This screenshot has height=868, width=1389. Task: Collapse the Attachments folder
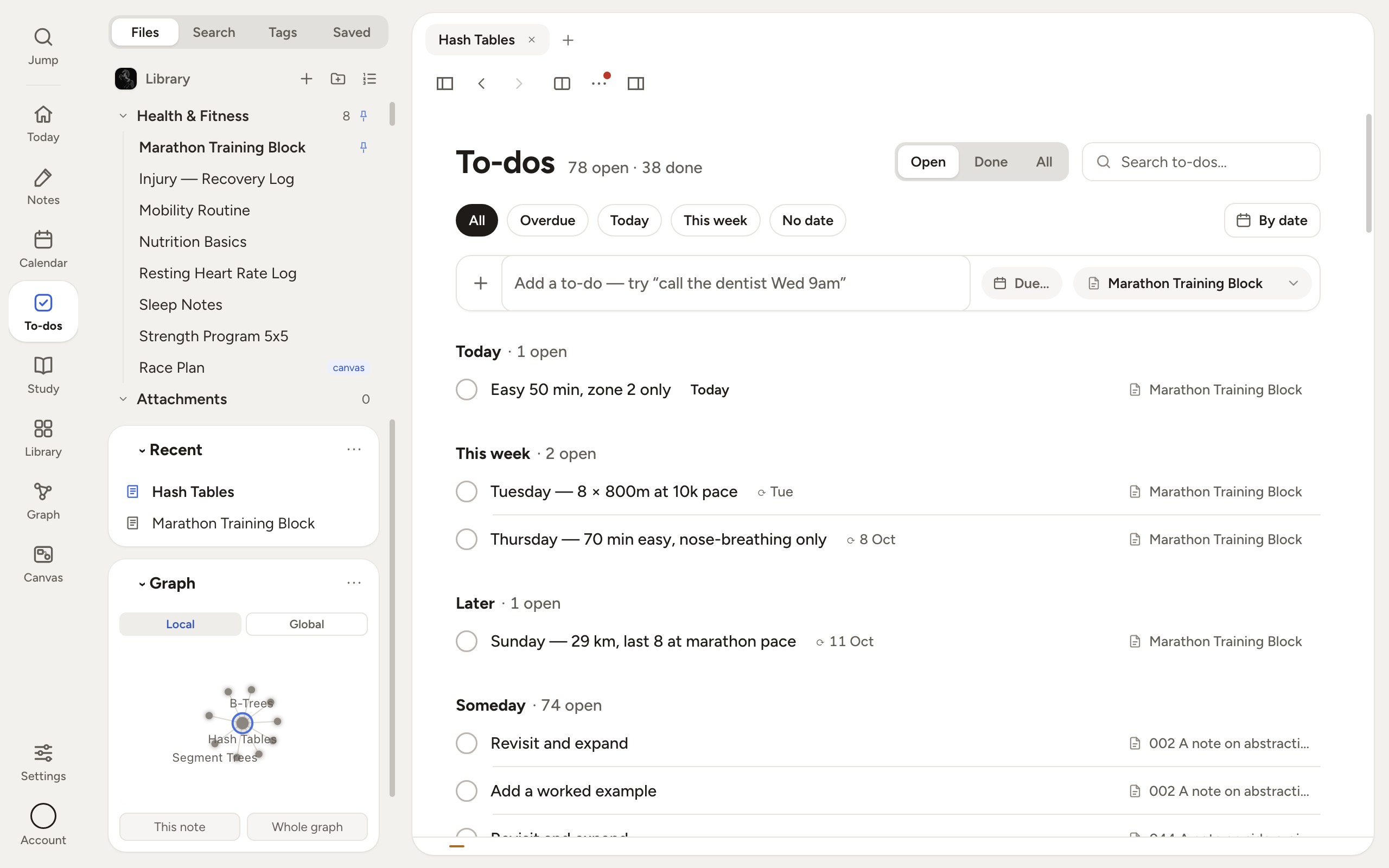coord(123,399)
